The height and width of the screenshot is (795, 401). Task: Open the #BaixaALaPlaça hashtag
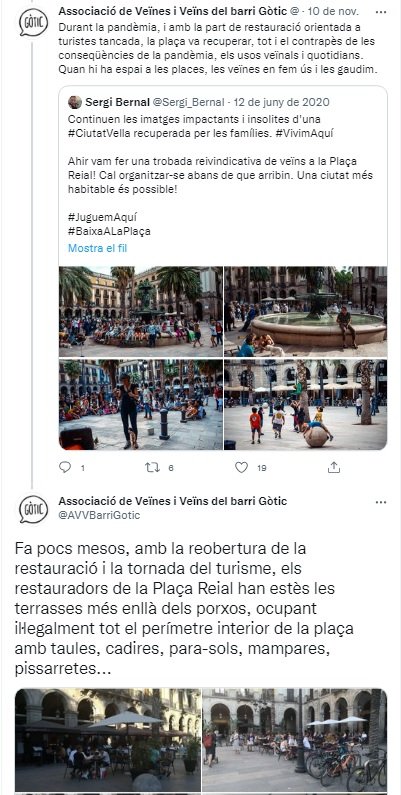point(109,231)
